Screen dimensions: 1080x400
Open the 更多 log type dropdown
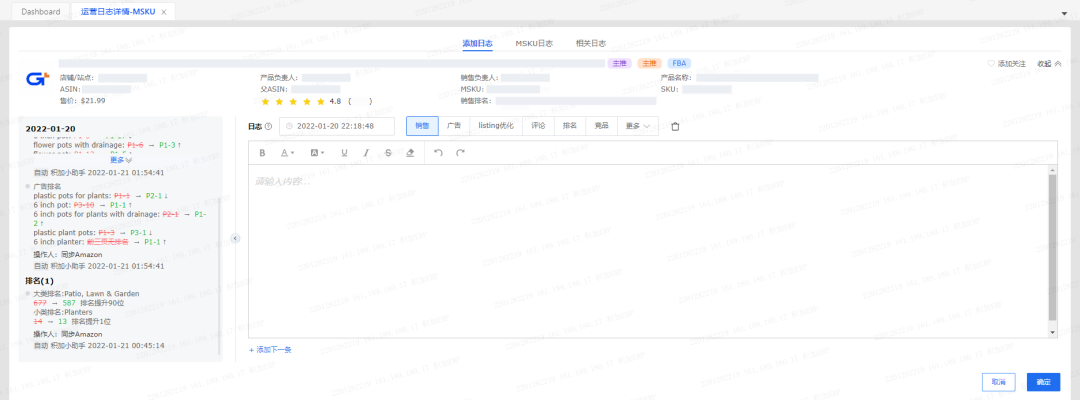pos(639,126)
